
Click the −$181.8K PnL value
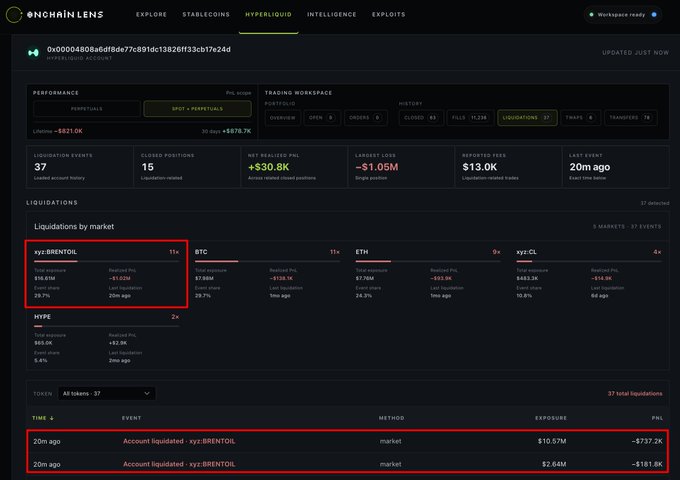click(x=647, y=464)
